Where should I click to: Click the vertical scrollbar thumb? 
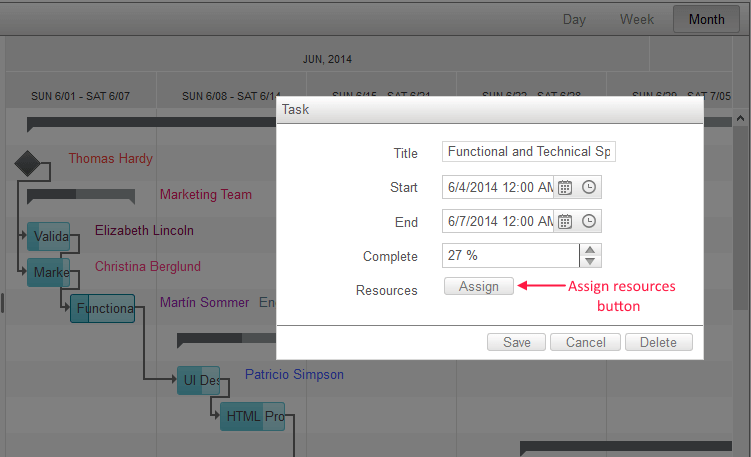pyautogui.click(x=740, y=218)
